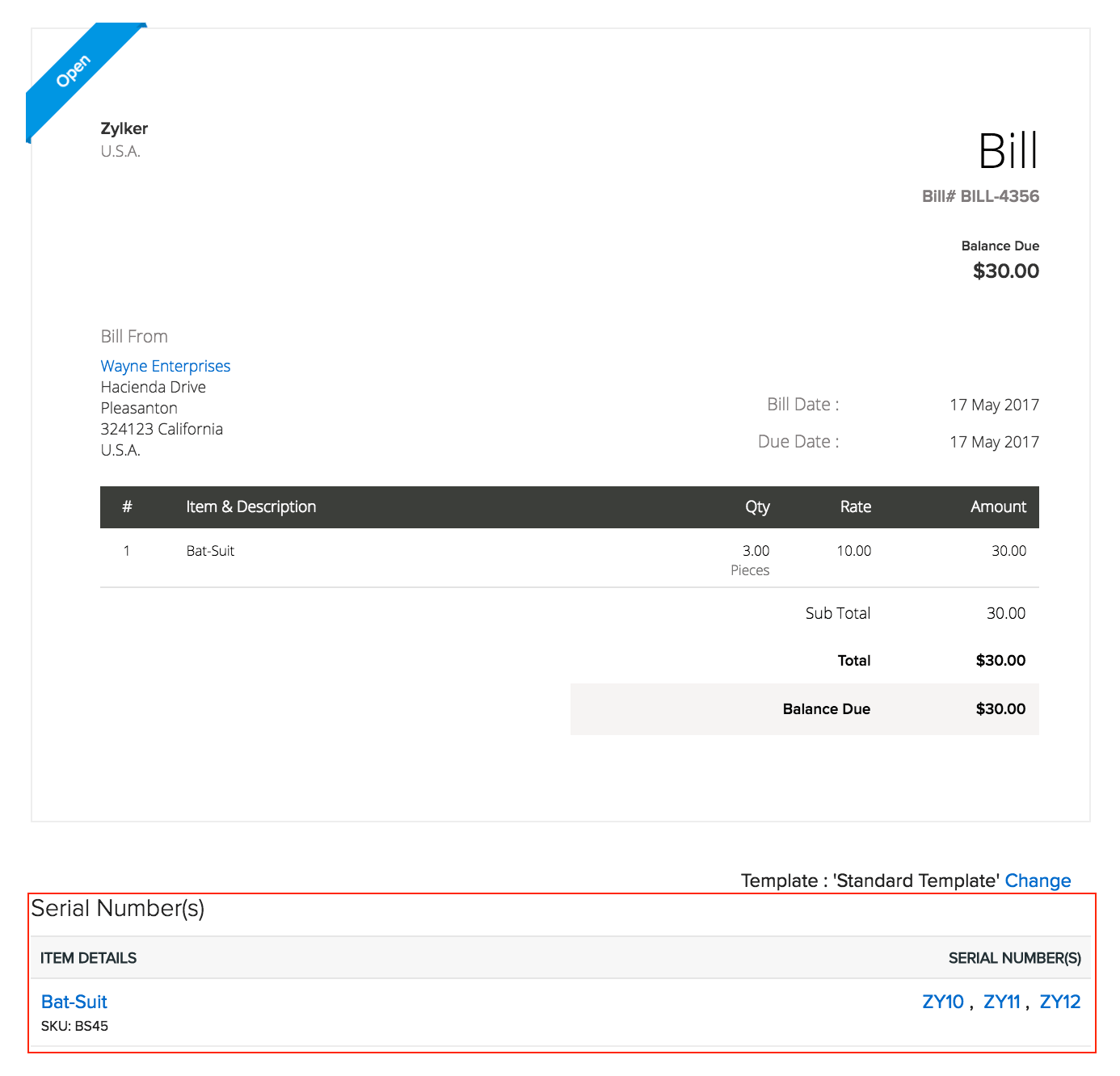Click the Rate column header
Viewport: 1120px width, 1076px height.
(x=854, y=506)
